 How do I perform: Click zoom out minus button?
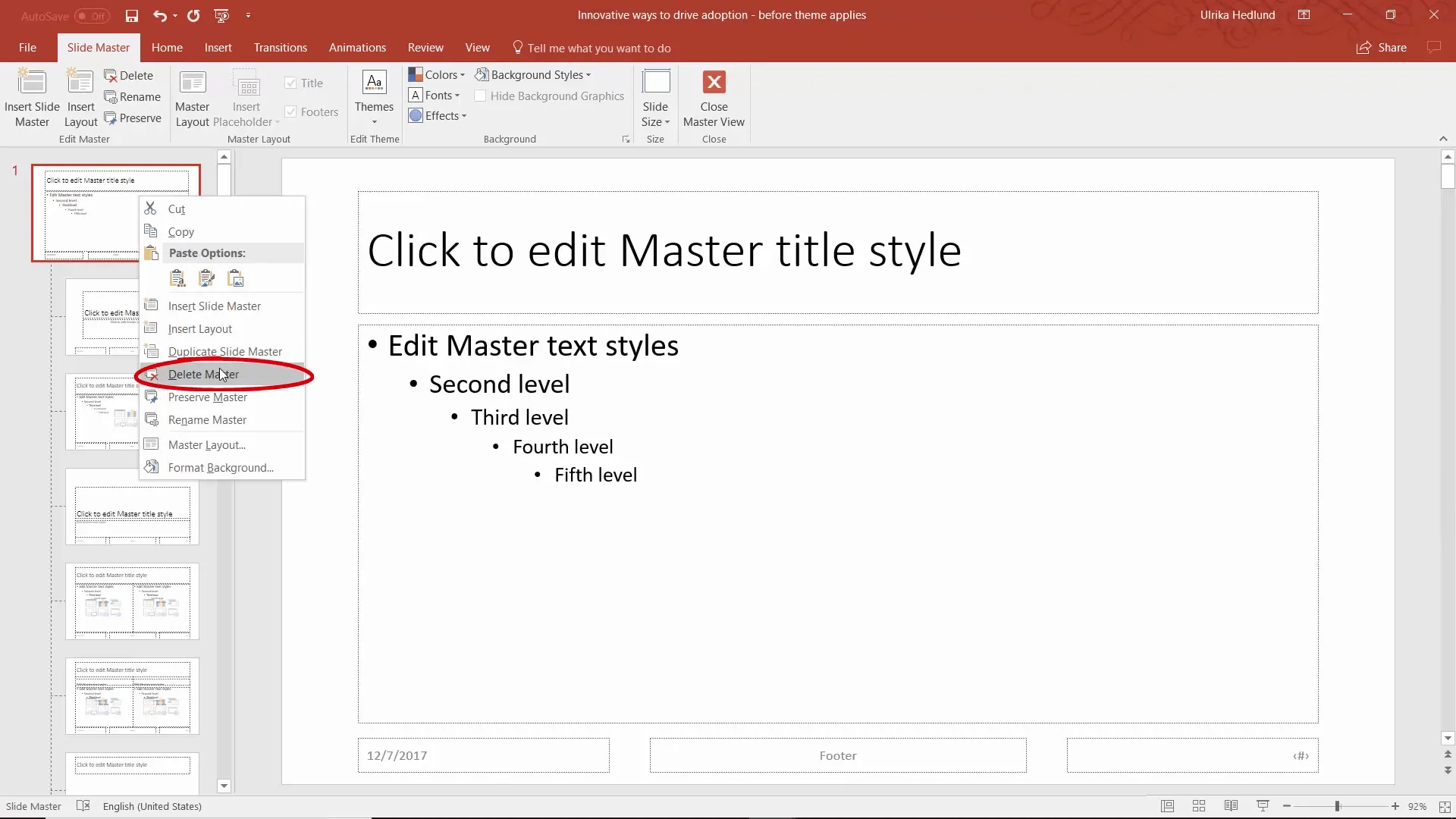point(1287,806)
